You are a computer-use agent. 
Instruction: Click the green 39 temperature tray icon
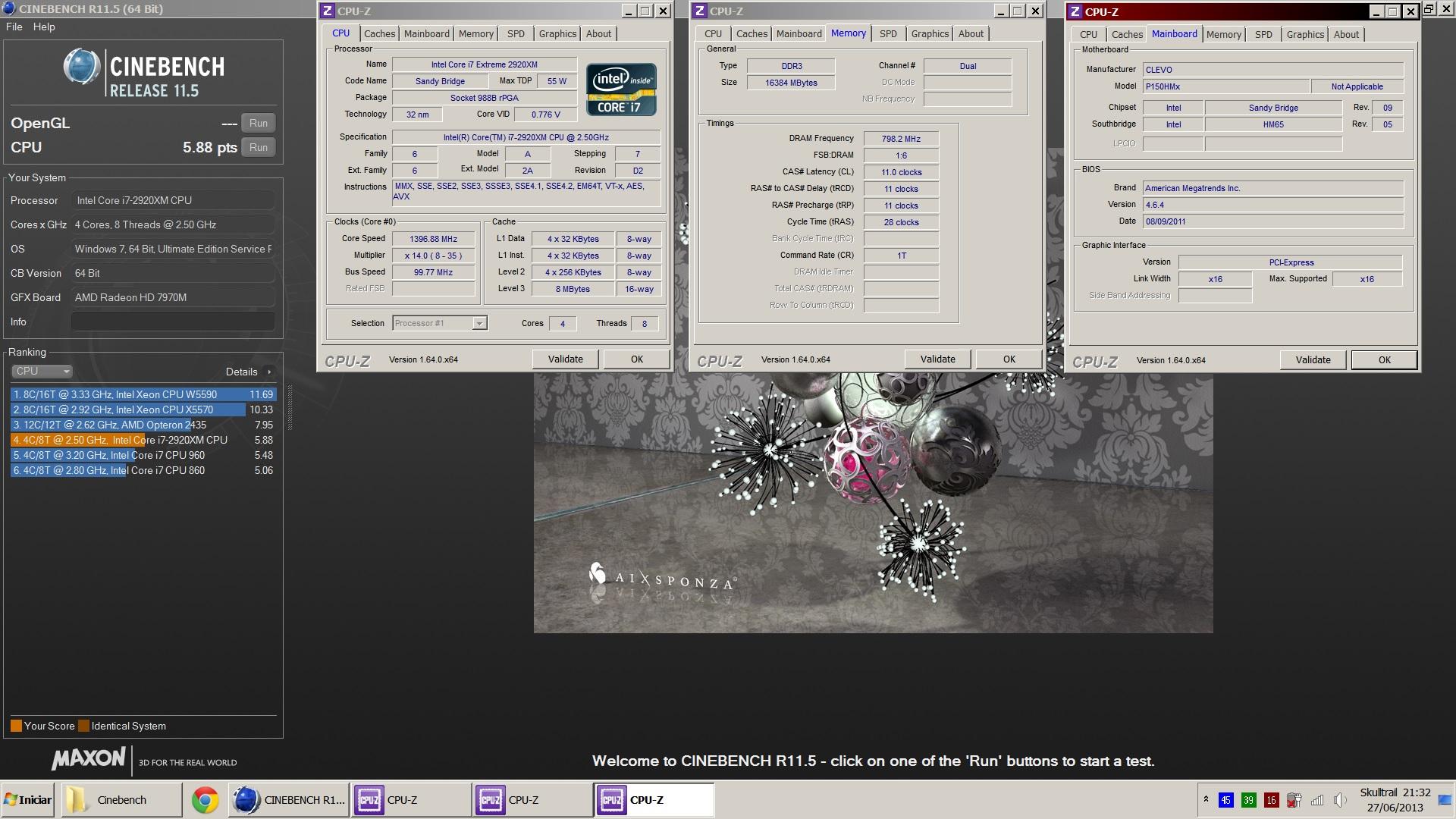point(1248,800)
